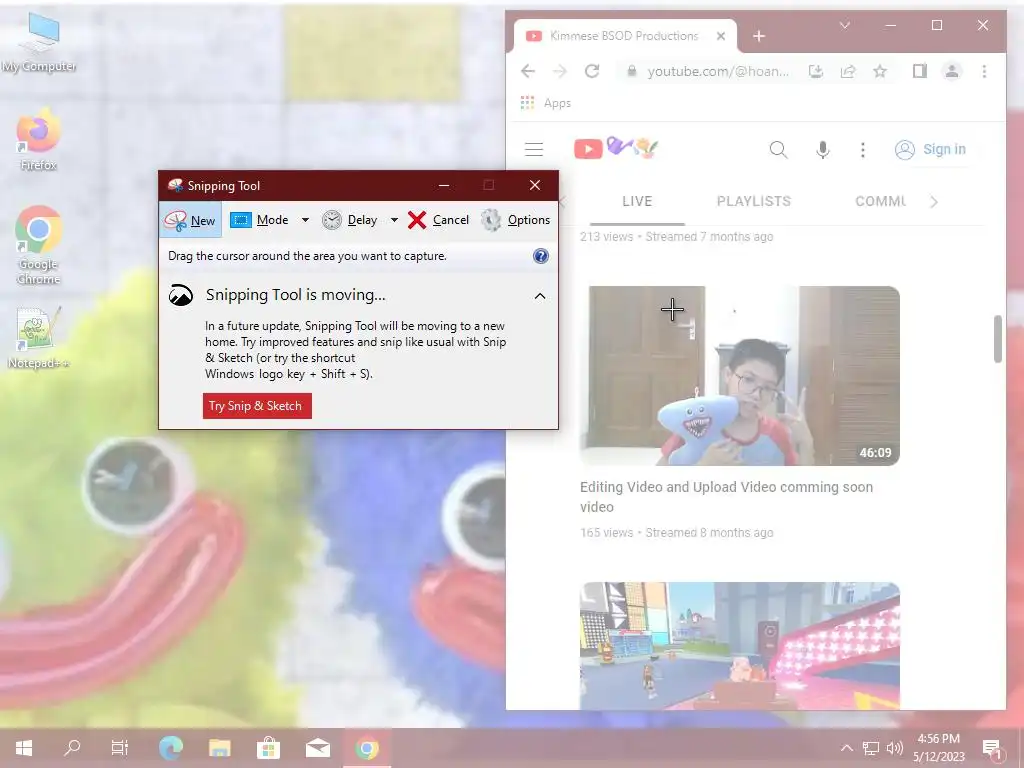Collapse the 'Snipping Tool is moving' notice

(539, 296)
